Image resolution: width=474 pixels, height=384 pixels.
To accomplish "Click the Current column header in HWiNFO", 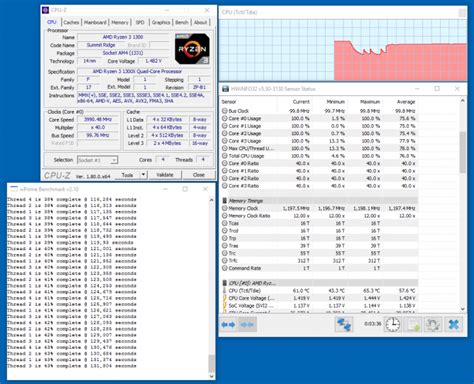I will pyautogui.click(x=301, y=102).
